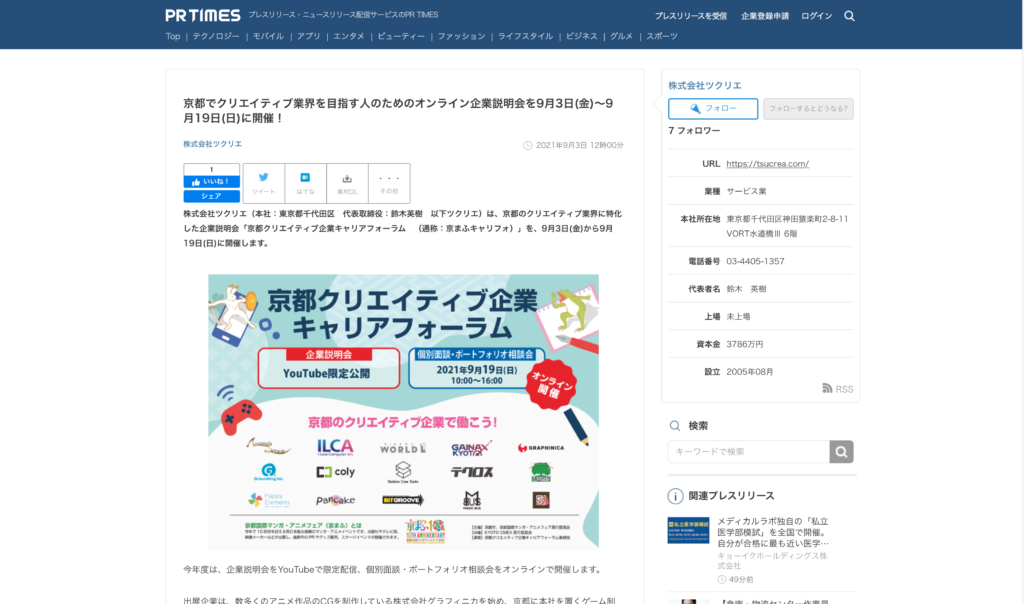Screen dimensions: 1024x604
Task: Click the 未上場 listing status value
Action: click(x=739, y=317)
